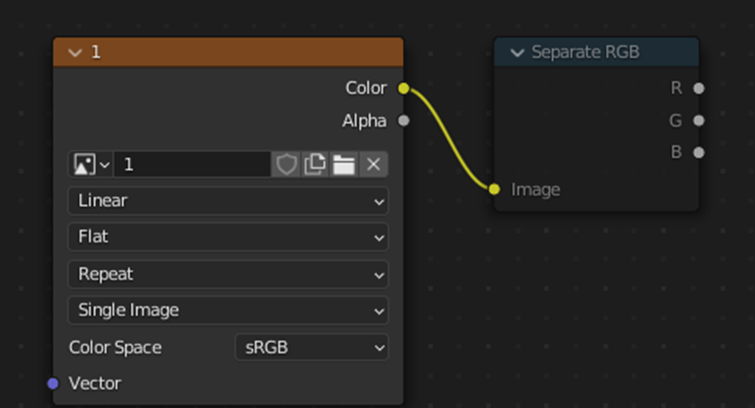Unlink image with the X icon
The image size is (755, 408).
[x=374, y=165]
